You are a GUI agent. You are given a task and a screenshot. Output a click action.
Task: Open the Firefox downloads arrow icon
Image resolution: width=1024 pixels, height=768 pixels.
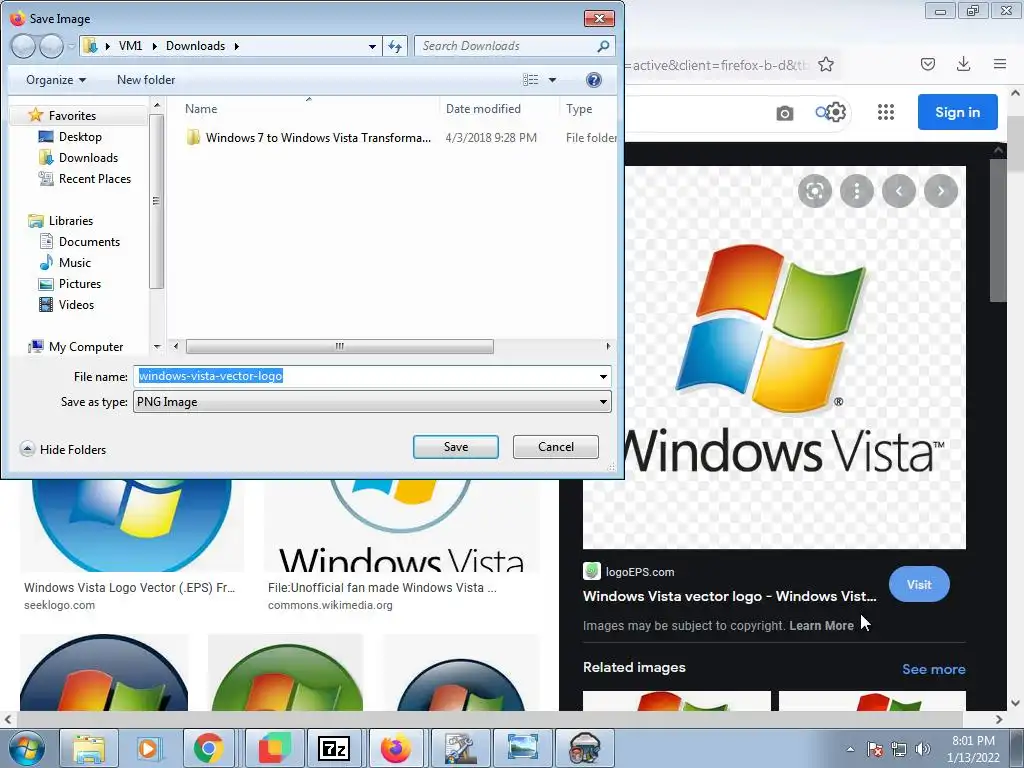click(963, 63)
